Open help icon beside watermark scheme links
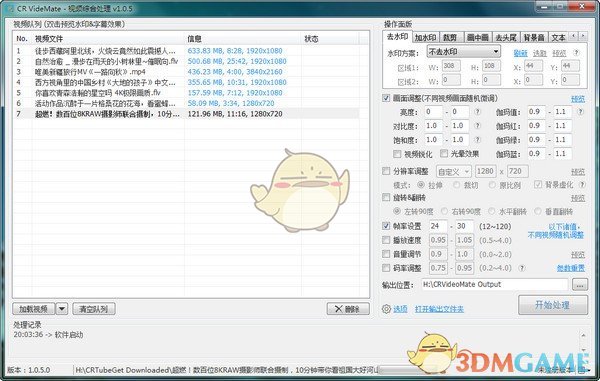 click(x=576, y=53)
